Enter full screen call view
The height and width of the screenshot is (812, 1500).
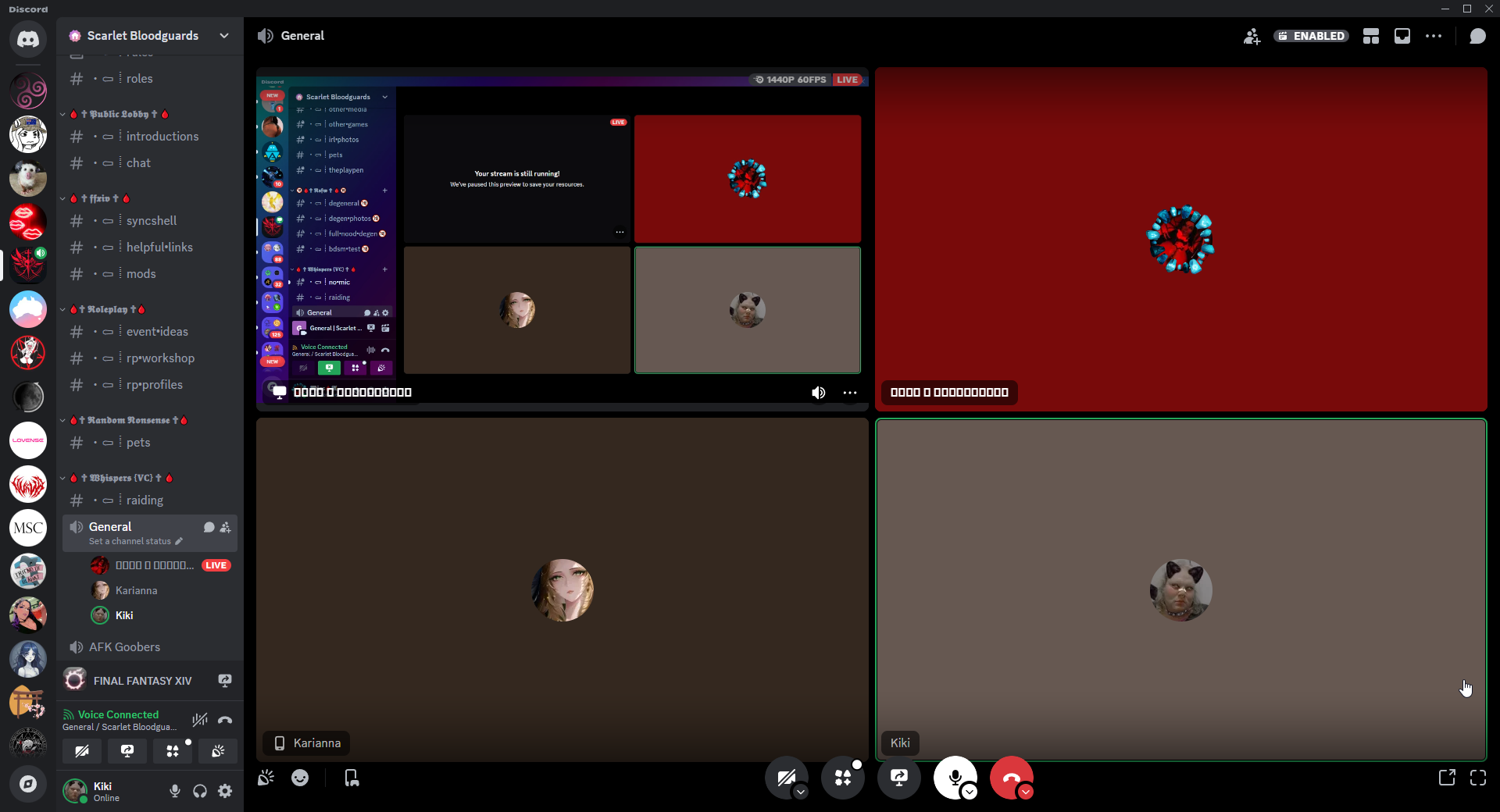(1478, 778)
